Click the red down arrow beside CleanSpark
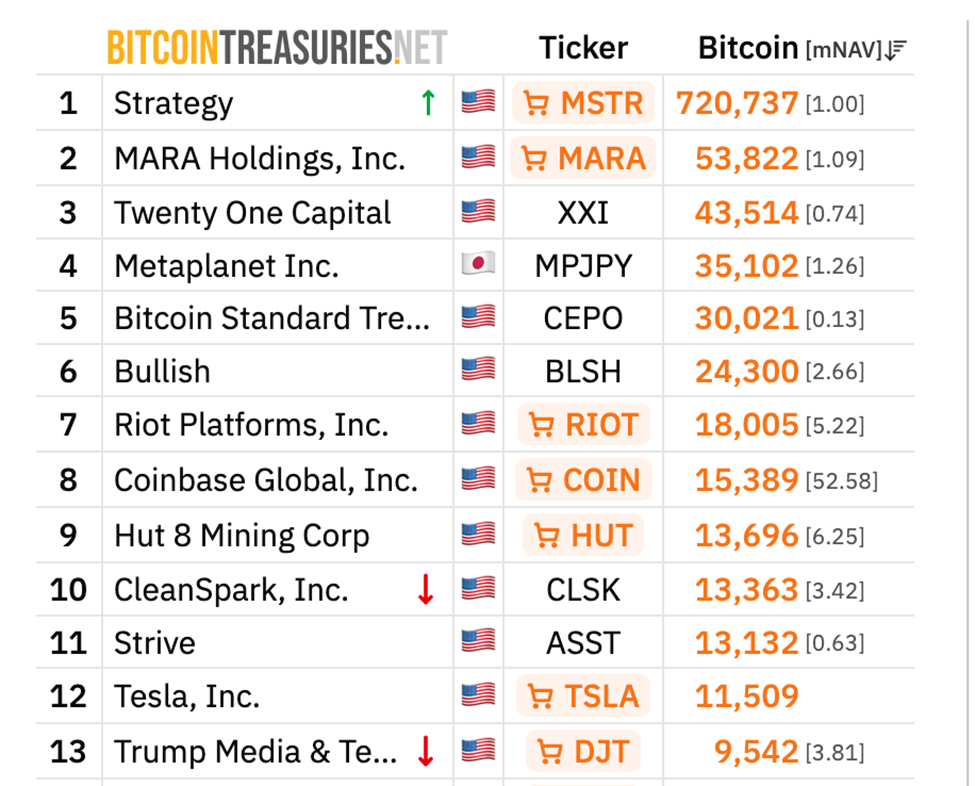Screen dimensions: 975x786 pyautogui.click(x=425, y=590)
